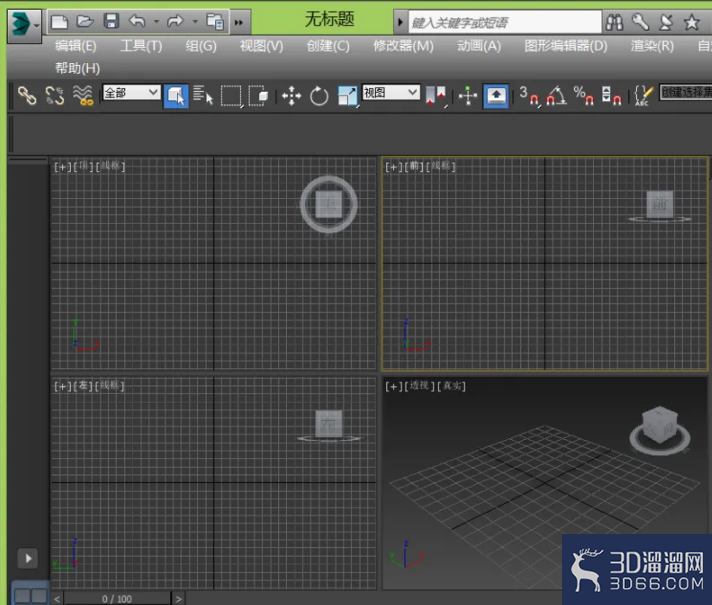Toggle angle snap

(556, 96)
